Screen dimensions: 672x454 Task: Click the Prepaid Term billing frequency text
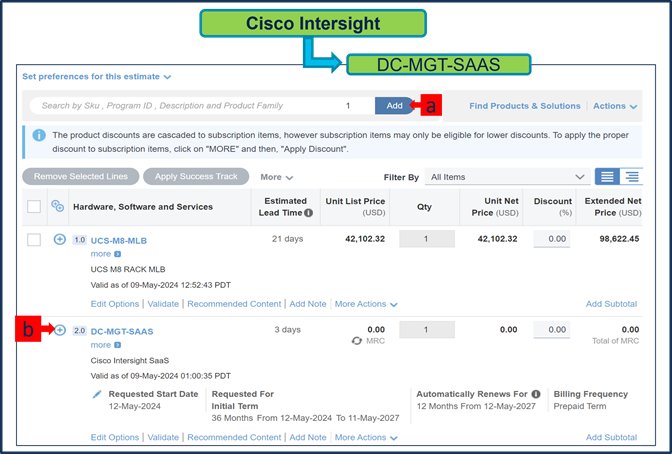tap(579, 406)
